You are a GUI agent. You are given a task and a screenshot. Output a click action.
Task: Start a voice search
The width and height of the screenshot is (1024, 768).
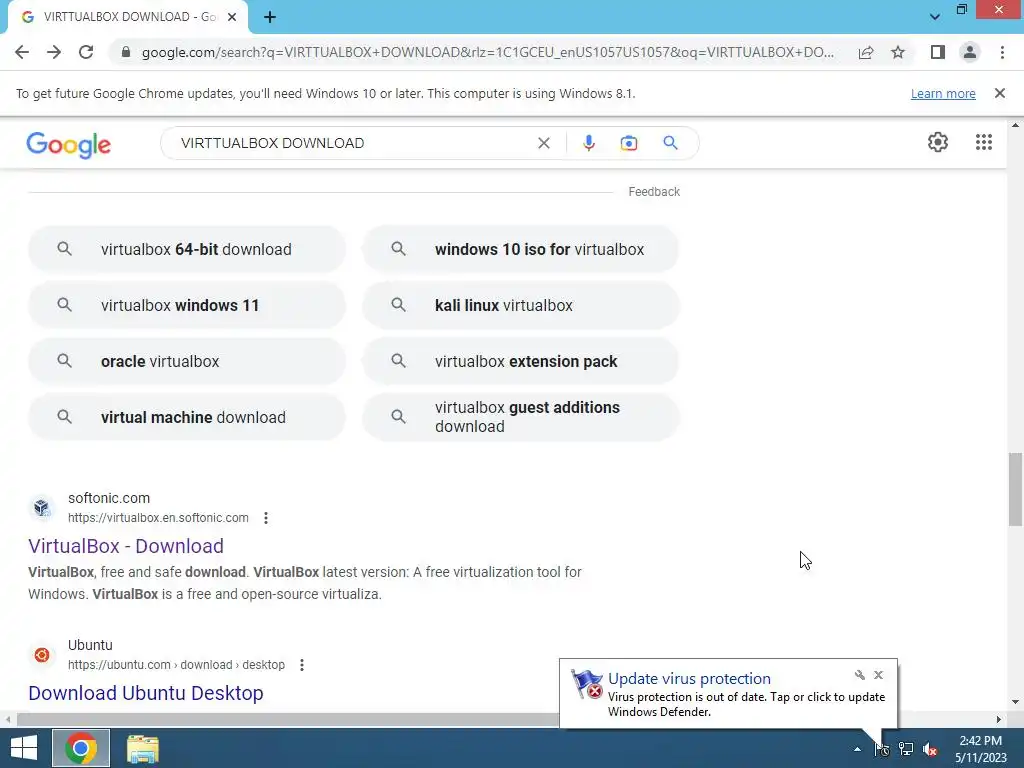pos(588,143)
